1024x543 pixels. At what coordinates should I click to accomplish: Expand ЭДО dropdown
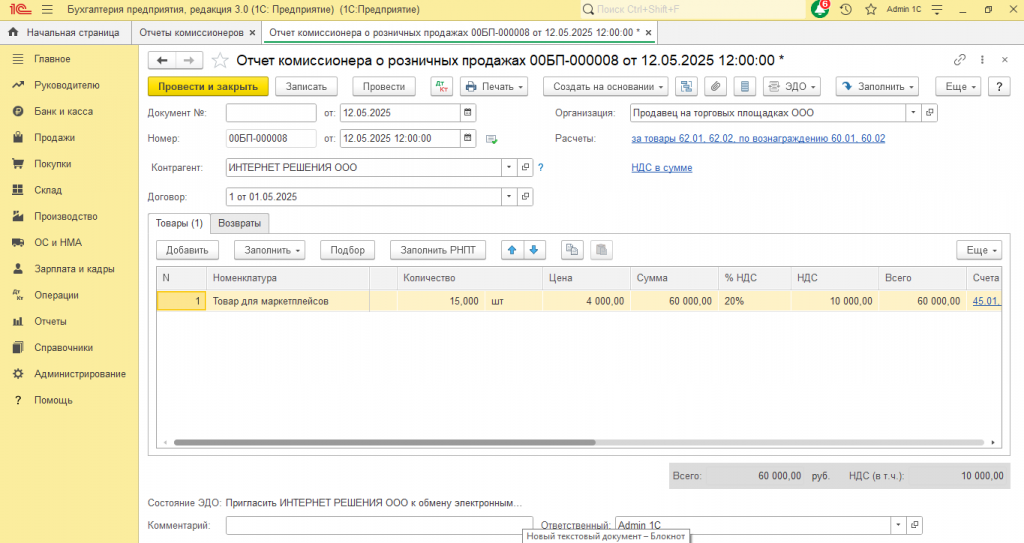pos(792,86)
